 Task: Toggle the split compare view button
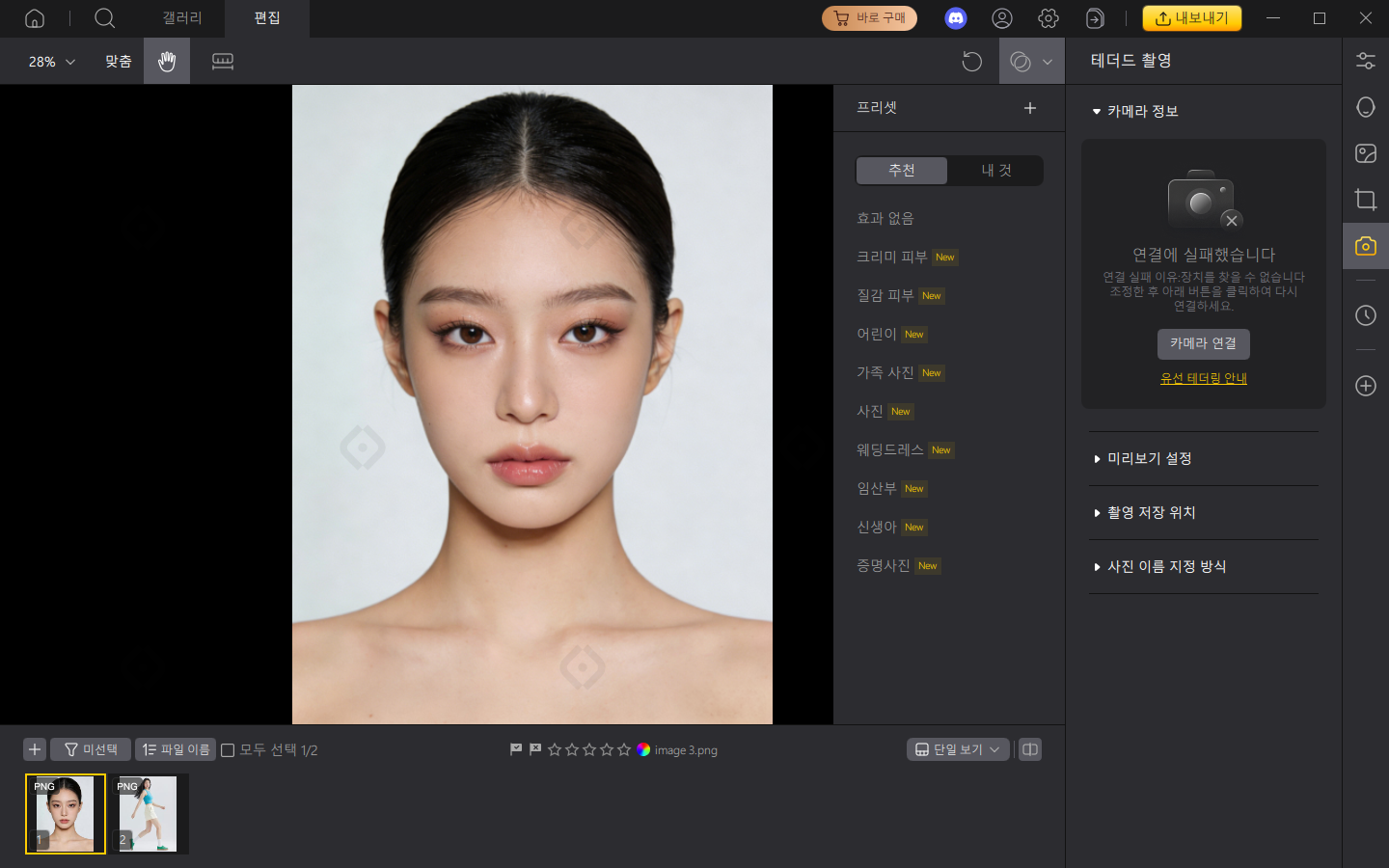[x=1029, y=749]
